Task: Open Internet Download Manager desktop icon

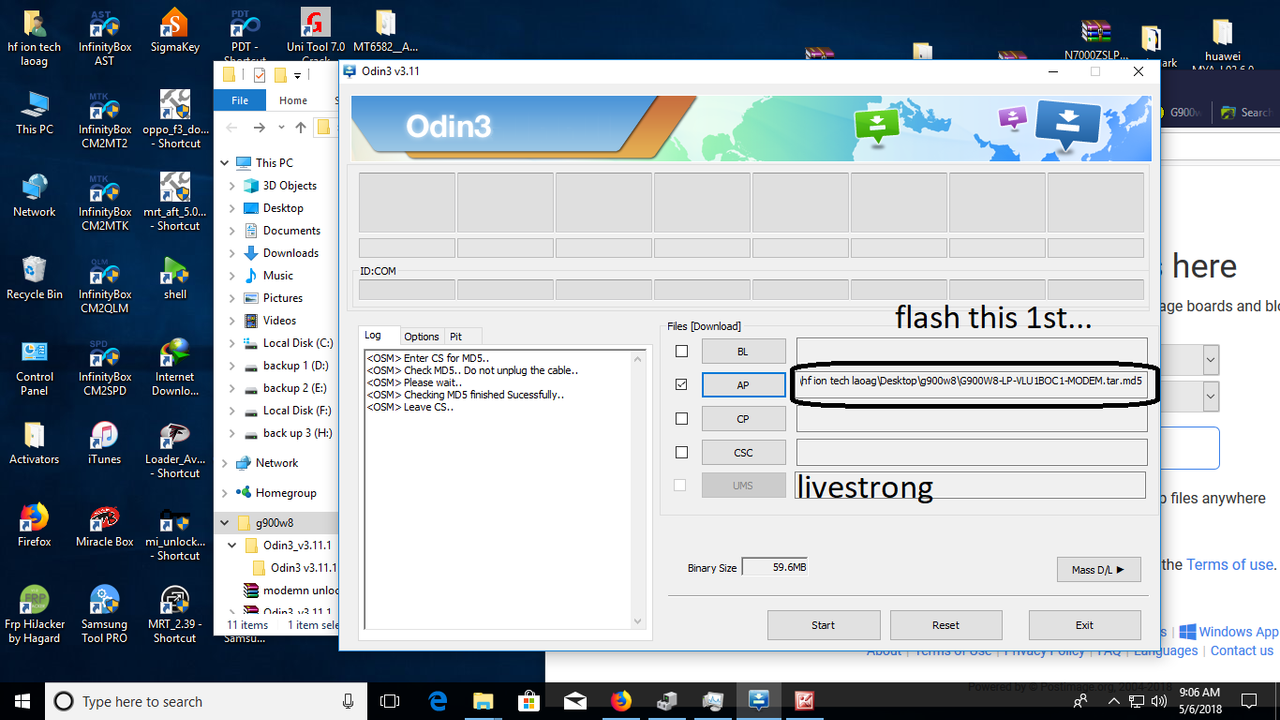Action: [175, 368]
